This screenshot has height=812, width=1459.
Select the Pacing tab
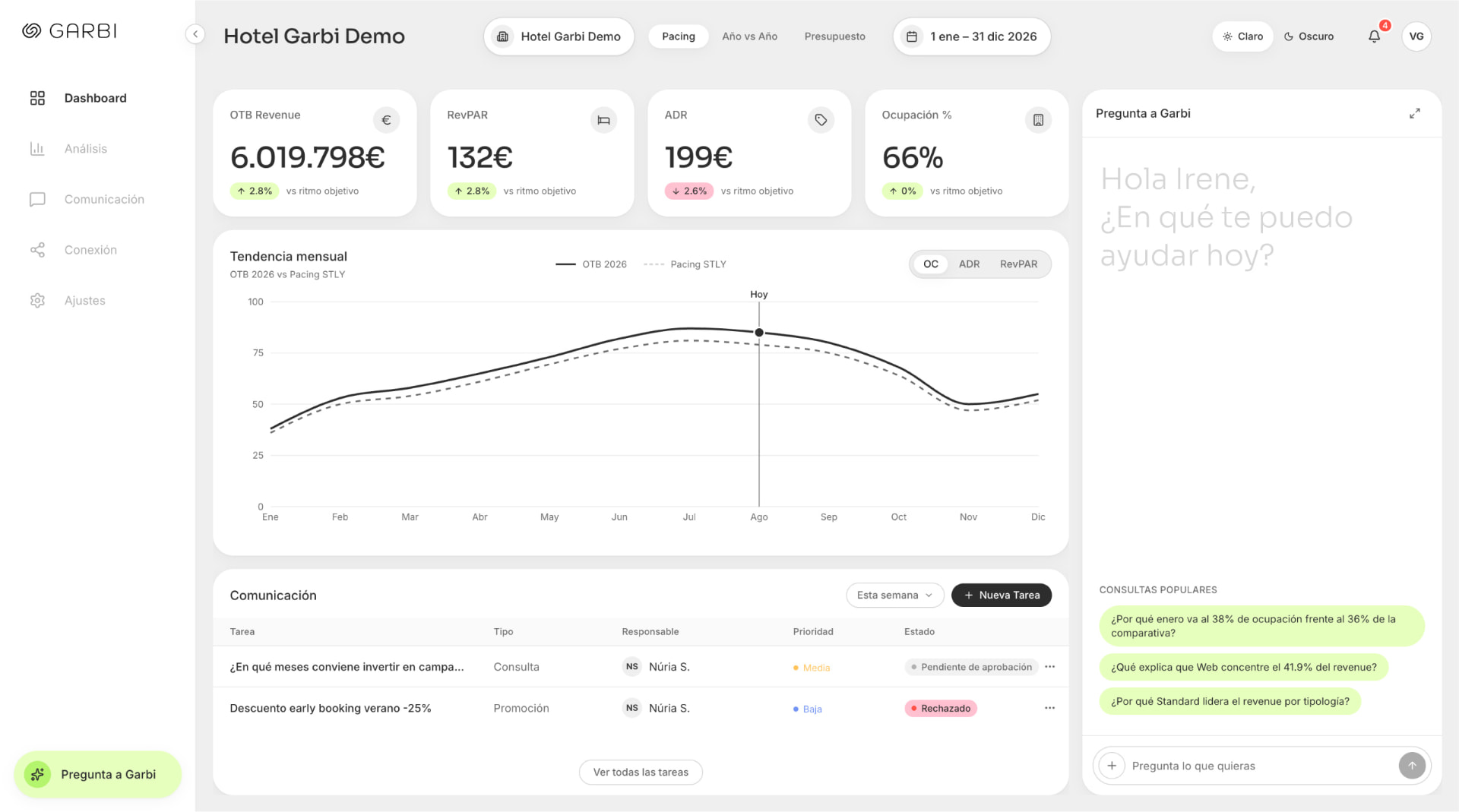pos(678,36)
